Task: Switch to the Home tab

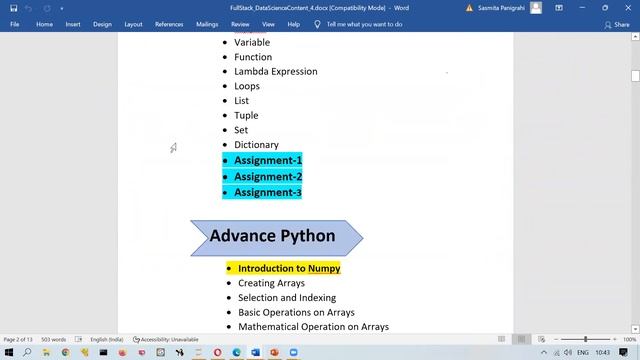Action: (44, 24)
